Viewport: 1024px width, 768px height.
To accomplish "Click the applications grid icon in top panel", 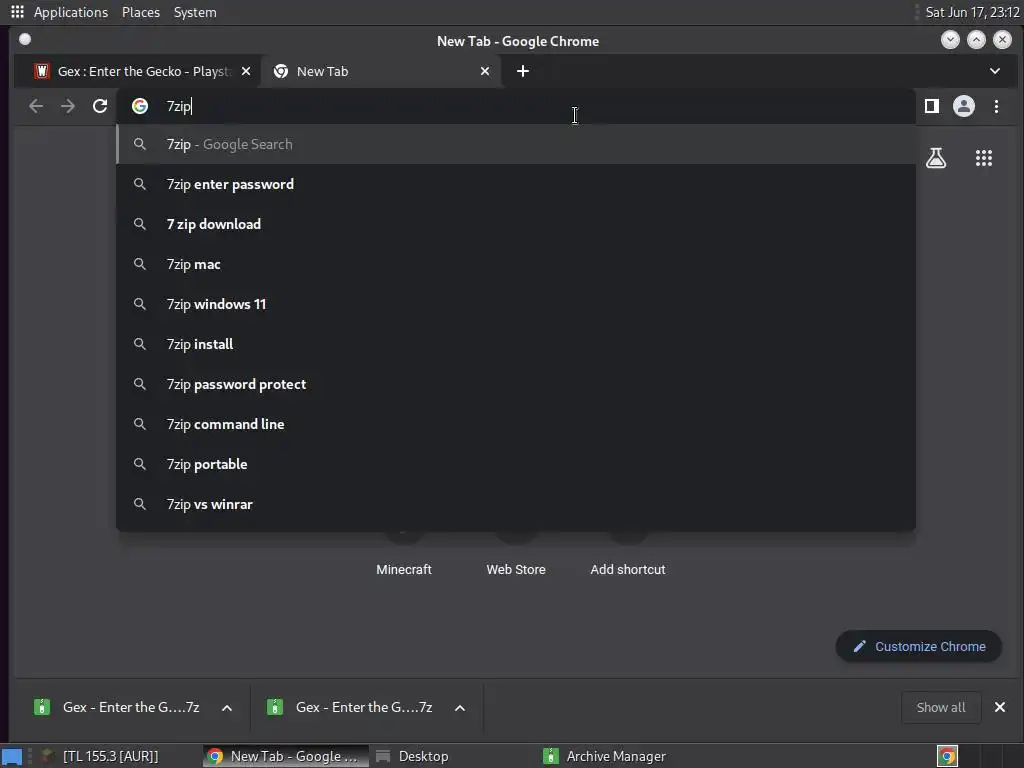I will (18, 12).
